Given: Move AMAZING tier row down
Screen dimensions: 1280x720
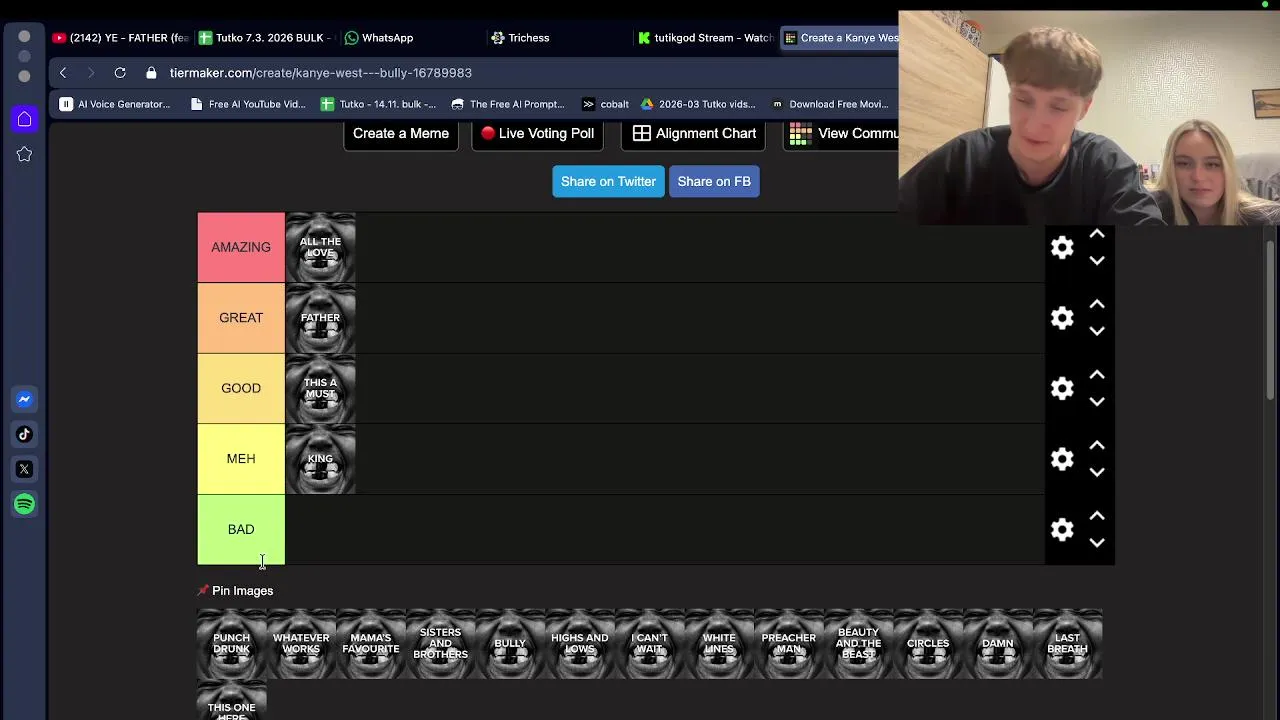Looking at the screenshot, I should (1097, 260).
